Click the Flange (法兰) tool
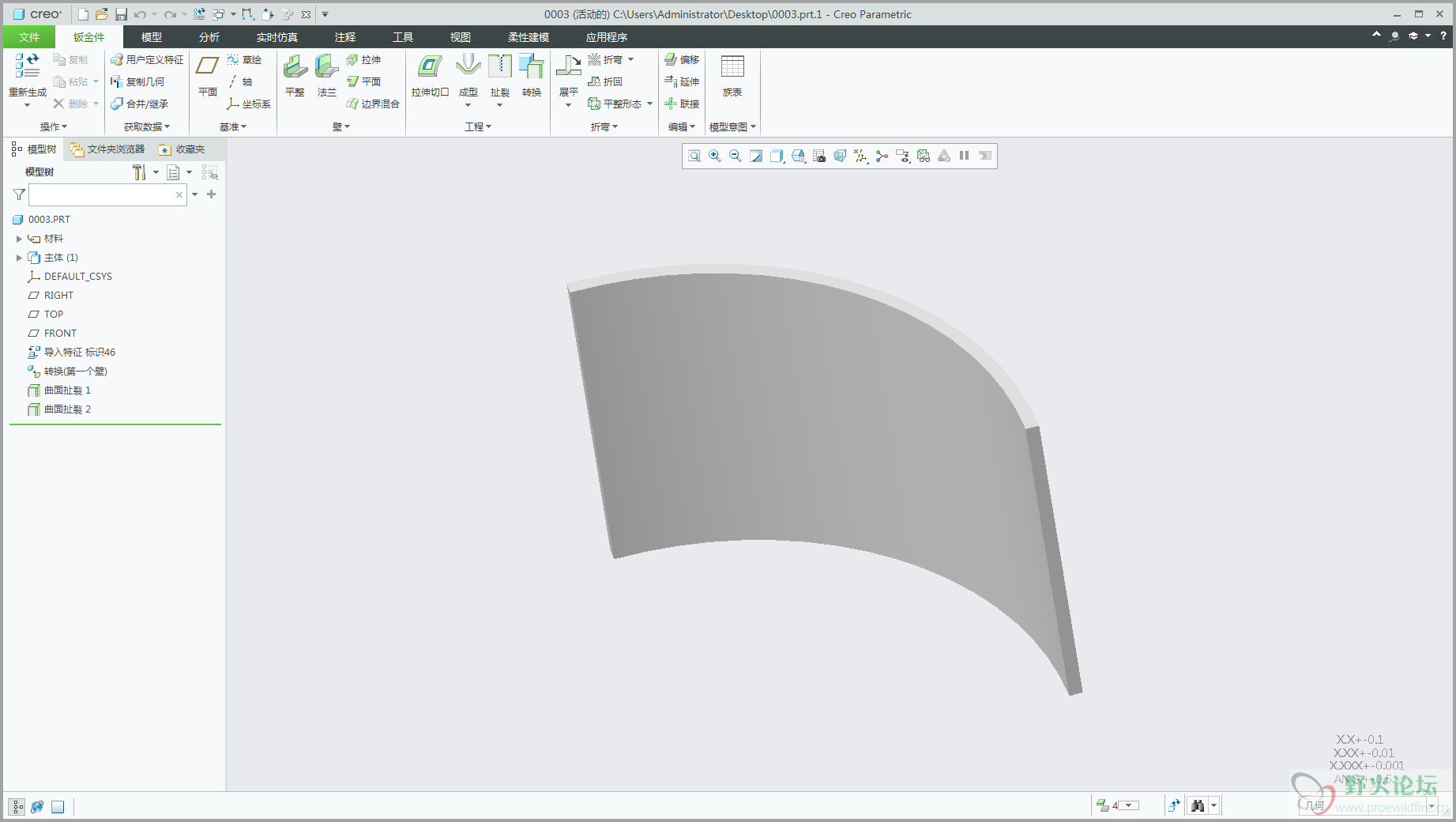The width and height of the screenshot is (1456, 822). click(327, 76)
